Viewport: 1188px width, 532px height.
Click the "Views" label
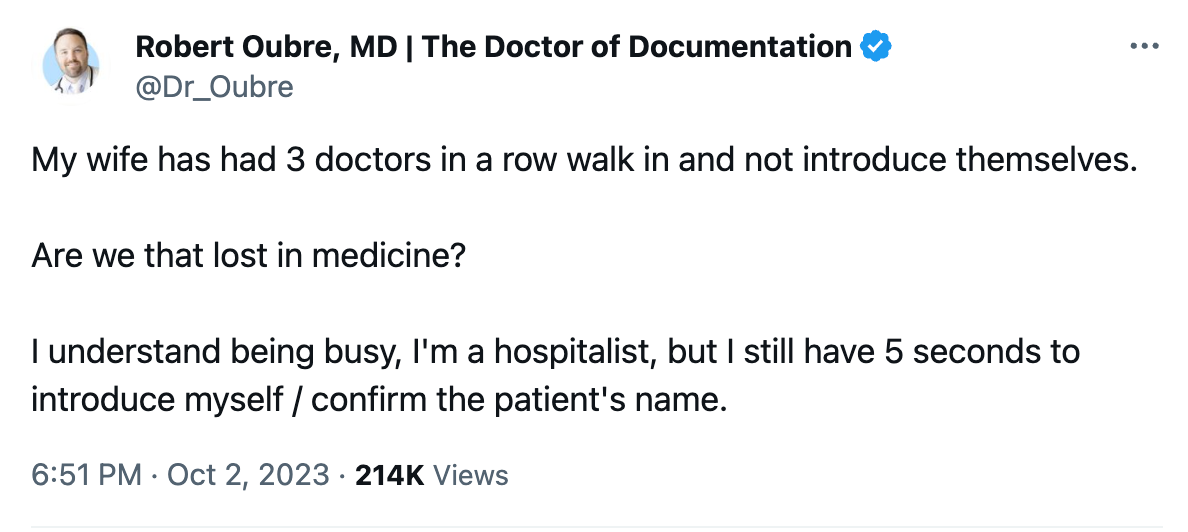(x=469, y=475)
